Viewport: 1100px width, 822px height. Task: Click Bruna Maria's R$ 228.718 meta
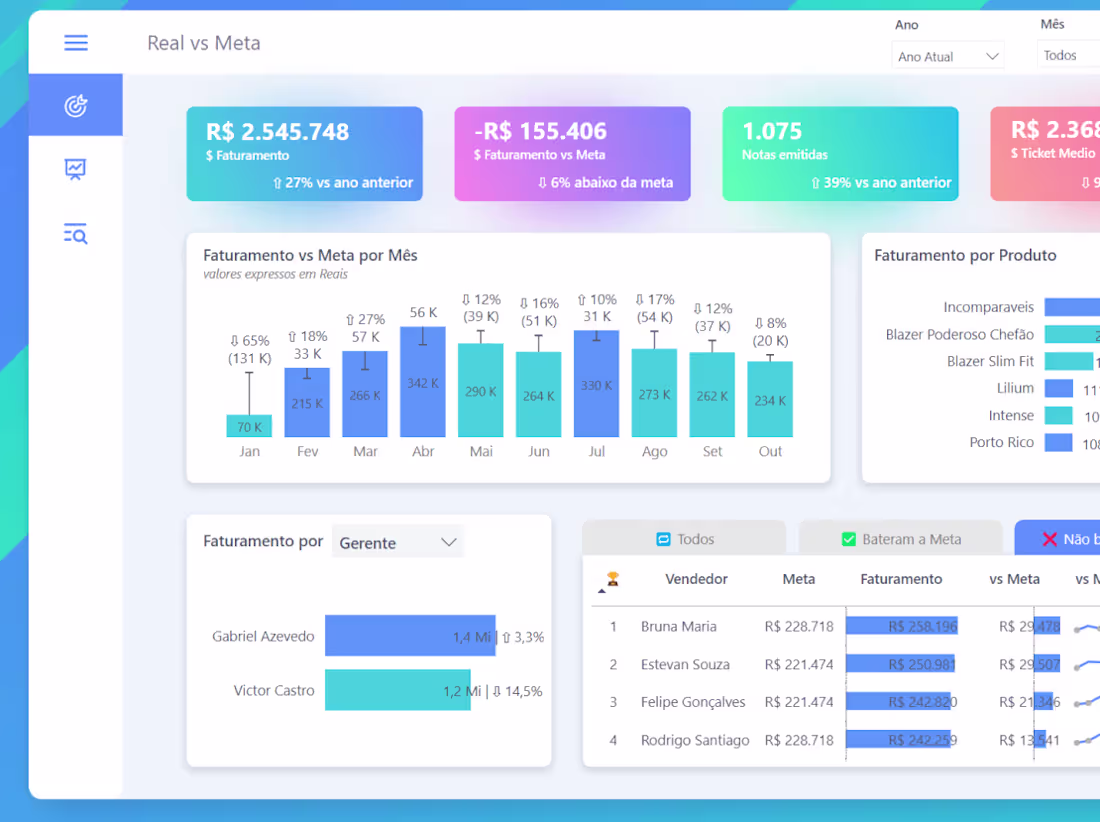[x=799, y=626]
